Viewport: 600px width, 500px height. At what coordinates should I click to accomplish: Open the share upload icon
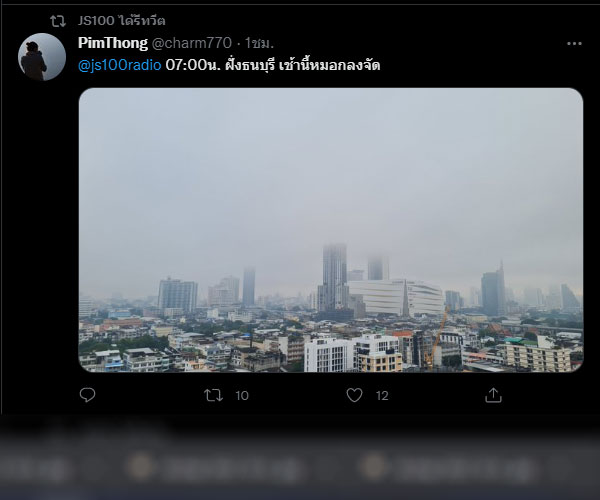click(x=493, y=395)
